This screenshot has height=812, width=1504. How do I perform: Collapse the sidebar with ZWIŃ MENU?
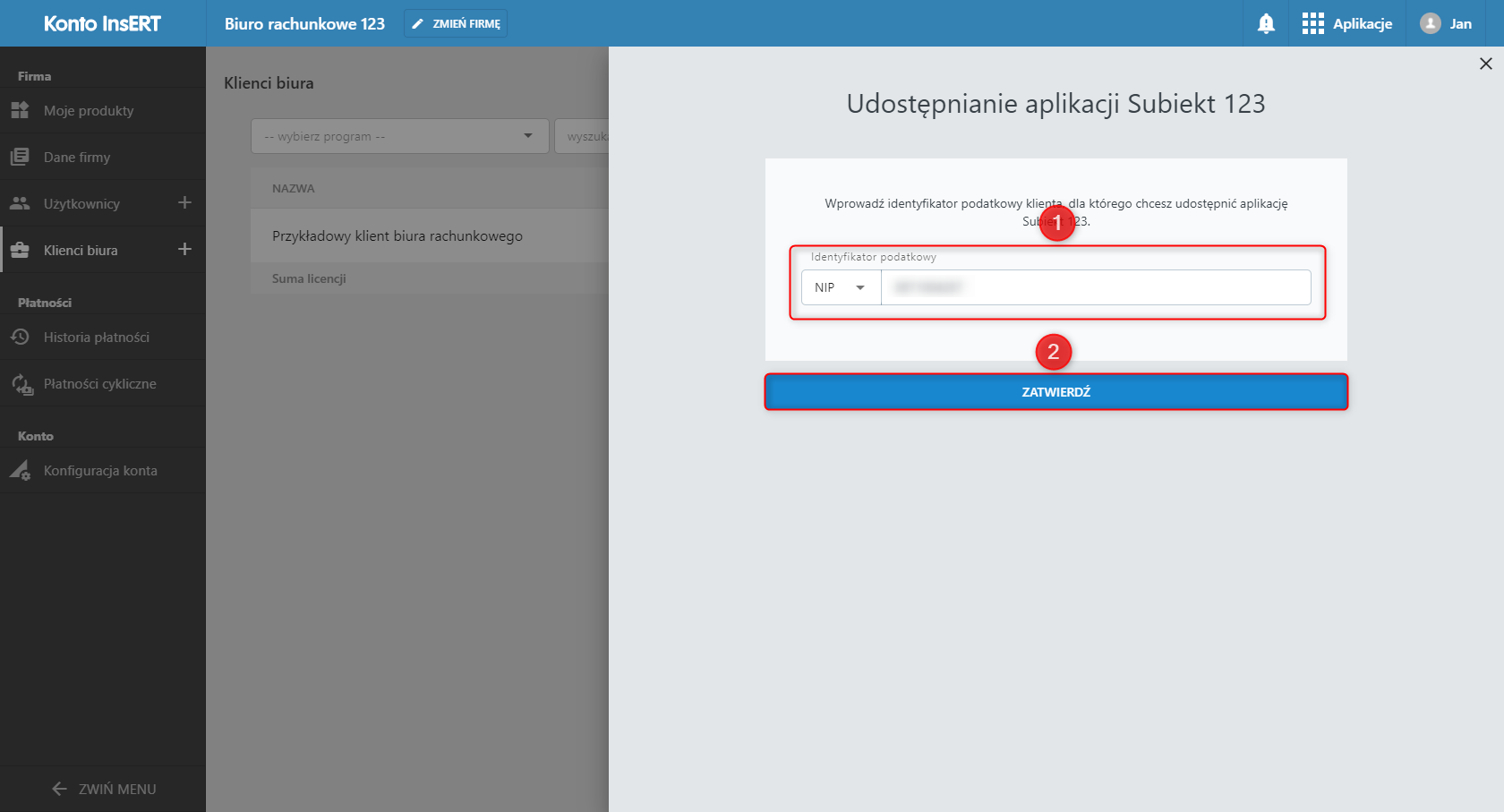coord(103,789)
